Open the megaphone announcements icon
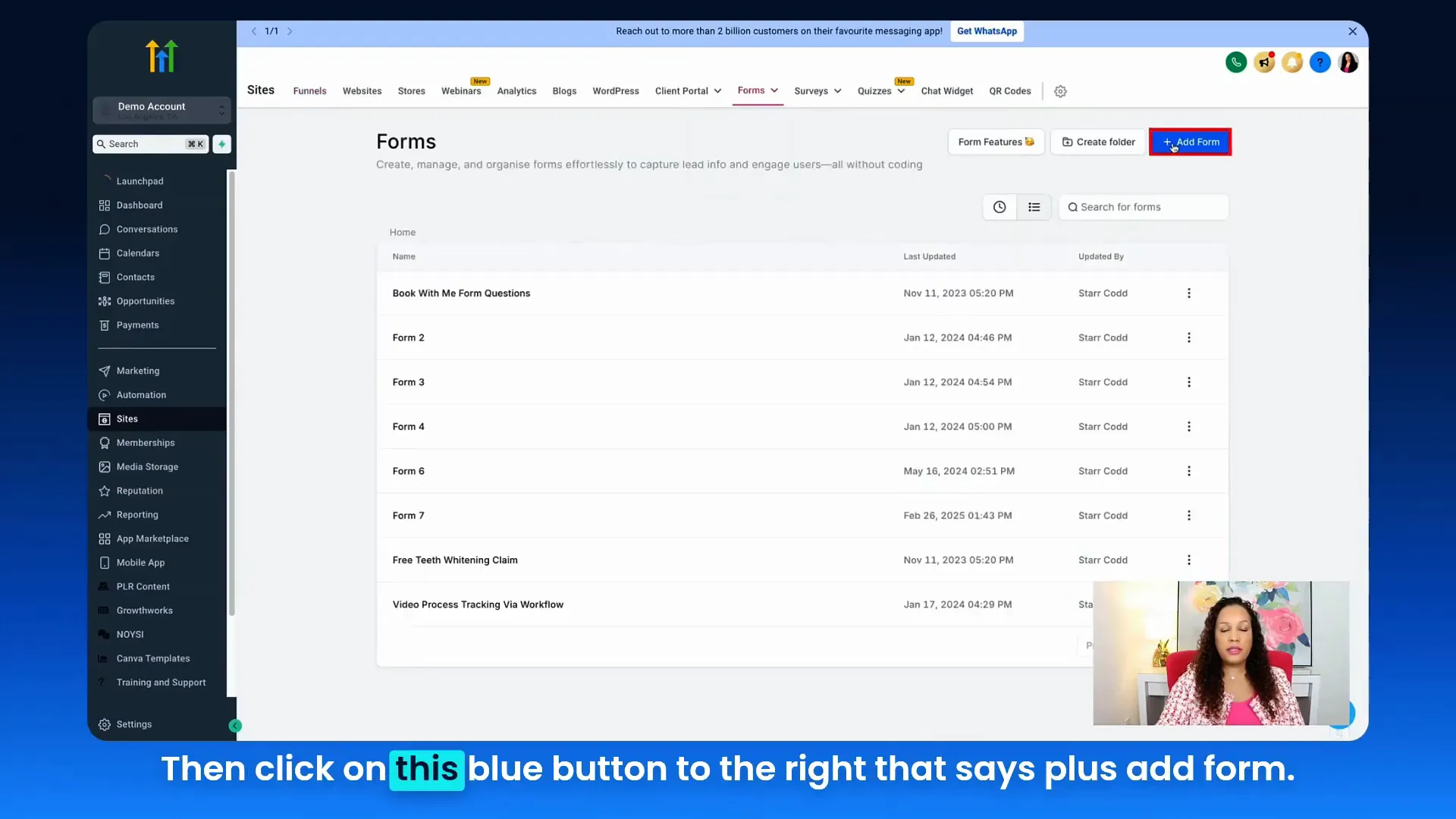1456x819 pixels. point(1264,62)
